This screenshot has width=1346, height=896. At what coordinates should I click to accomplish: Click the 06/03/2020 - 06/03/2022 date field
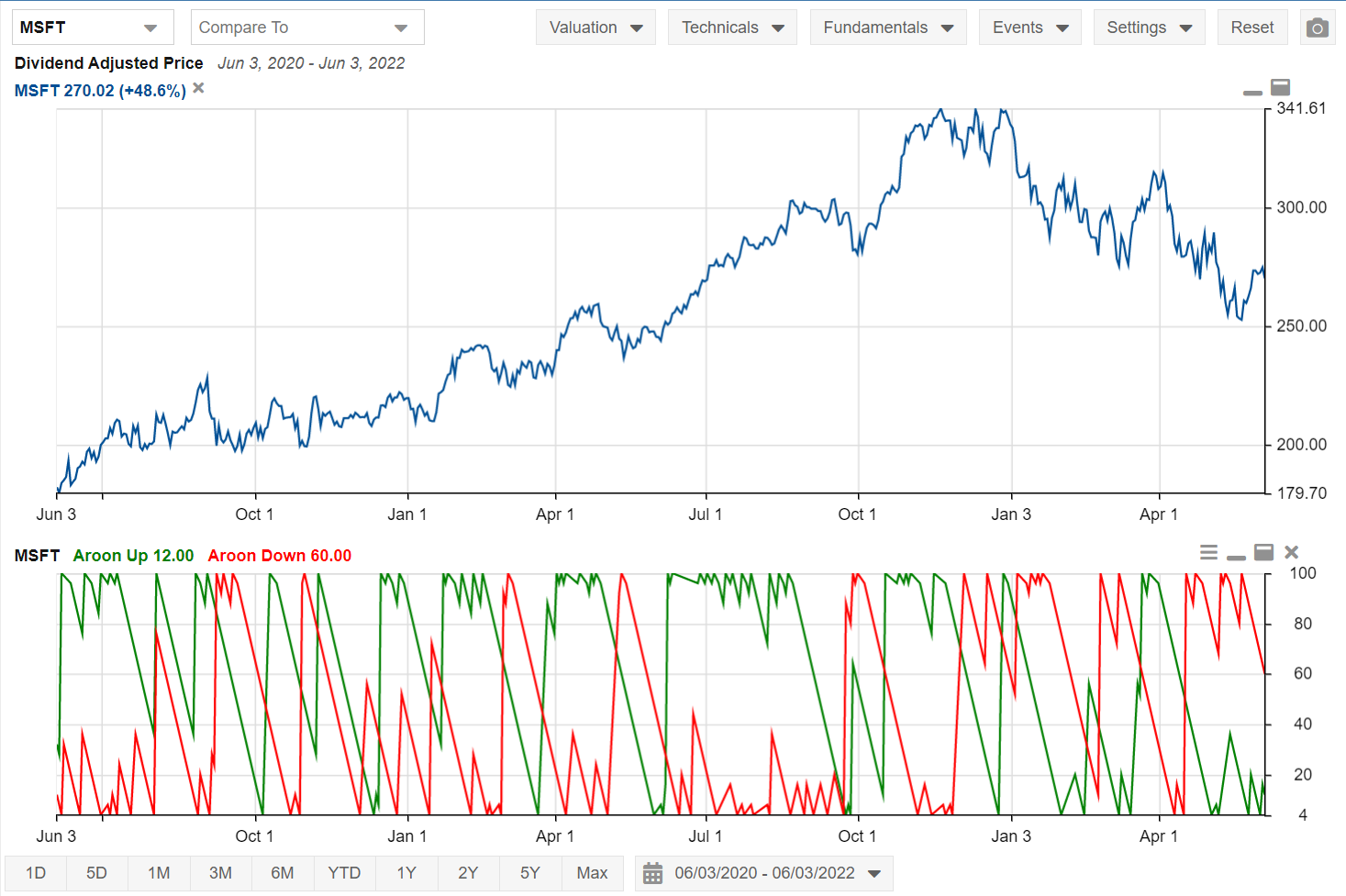[765, 873]
